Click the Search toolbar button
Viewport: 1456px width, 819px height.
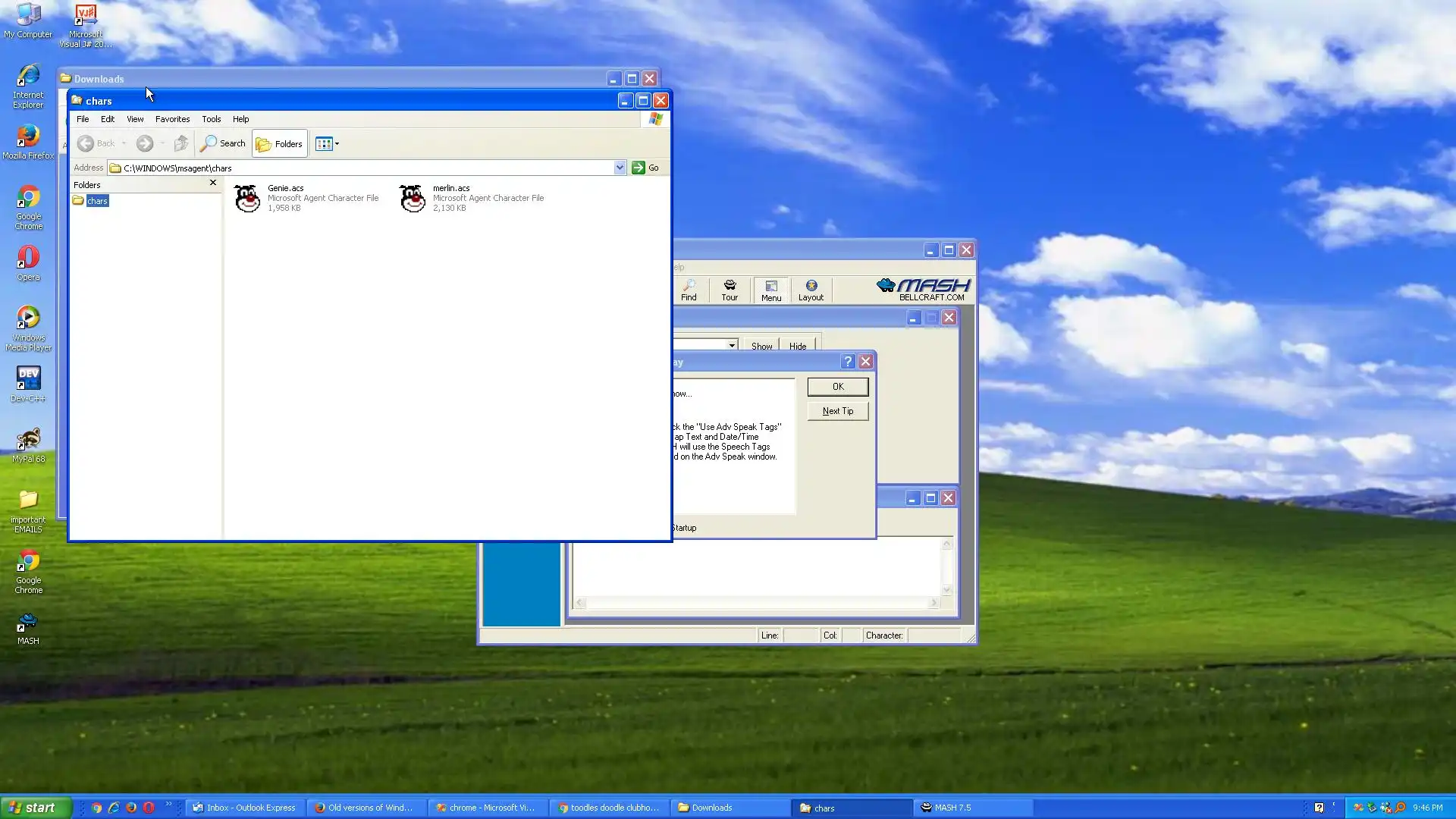click(x=223, y=143)
